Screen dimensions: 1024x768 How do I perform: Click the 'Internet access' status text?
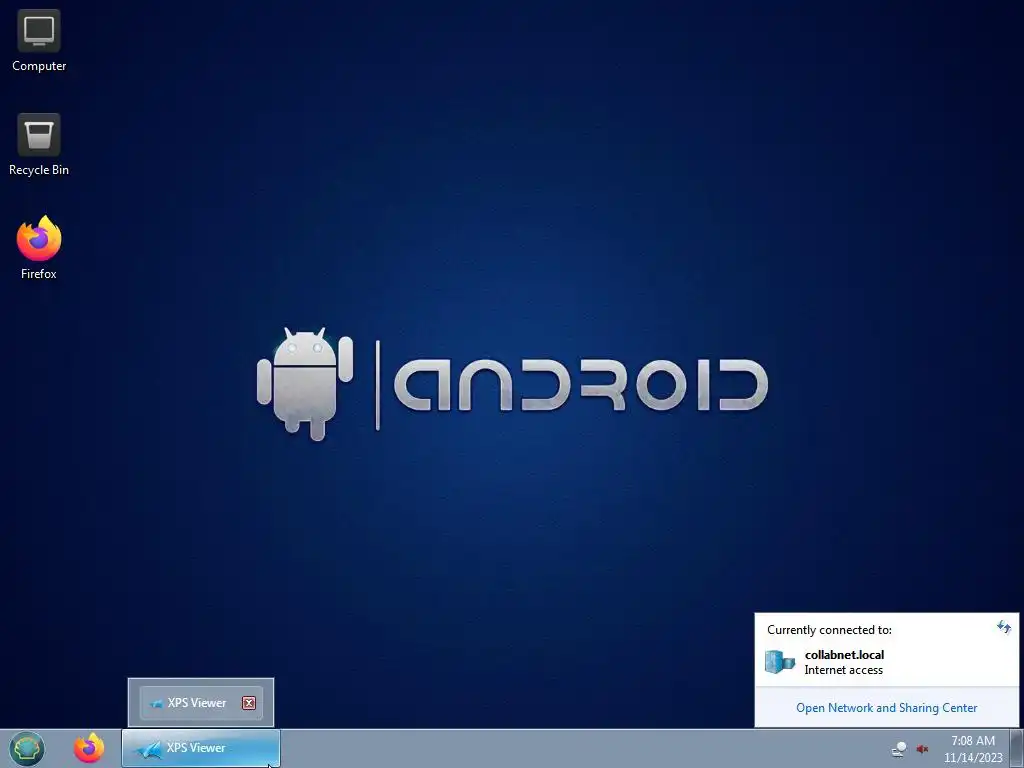843,670
